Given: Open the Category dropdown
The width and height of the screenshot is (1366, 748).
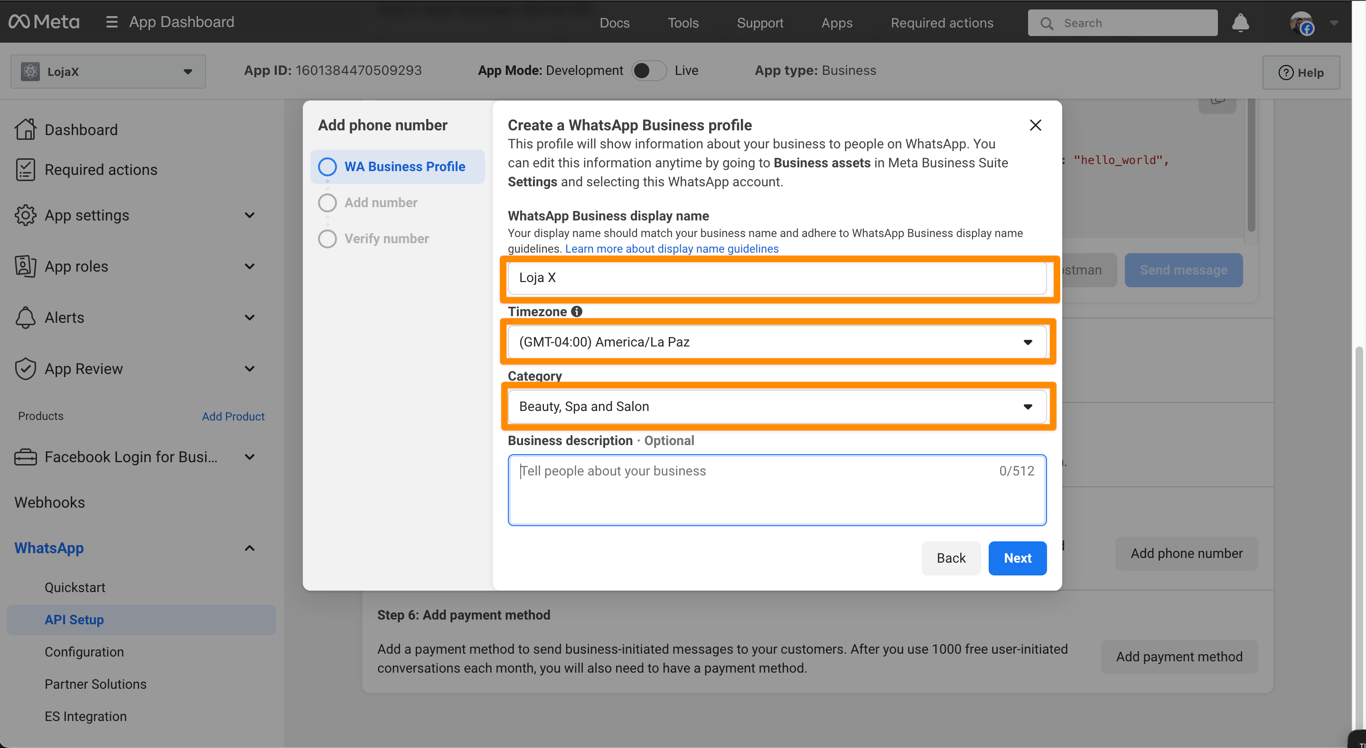Looking at the screenshot, I should coord(777,407).
